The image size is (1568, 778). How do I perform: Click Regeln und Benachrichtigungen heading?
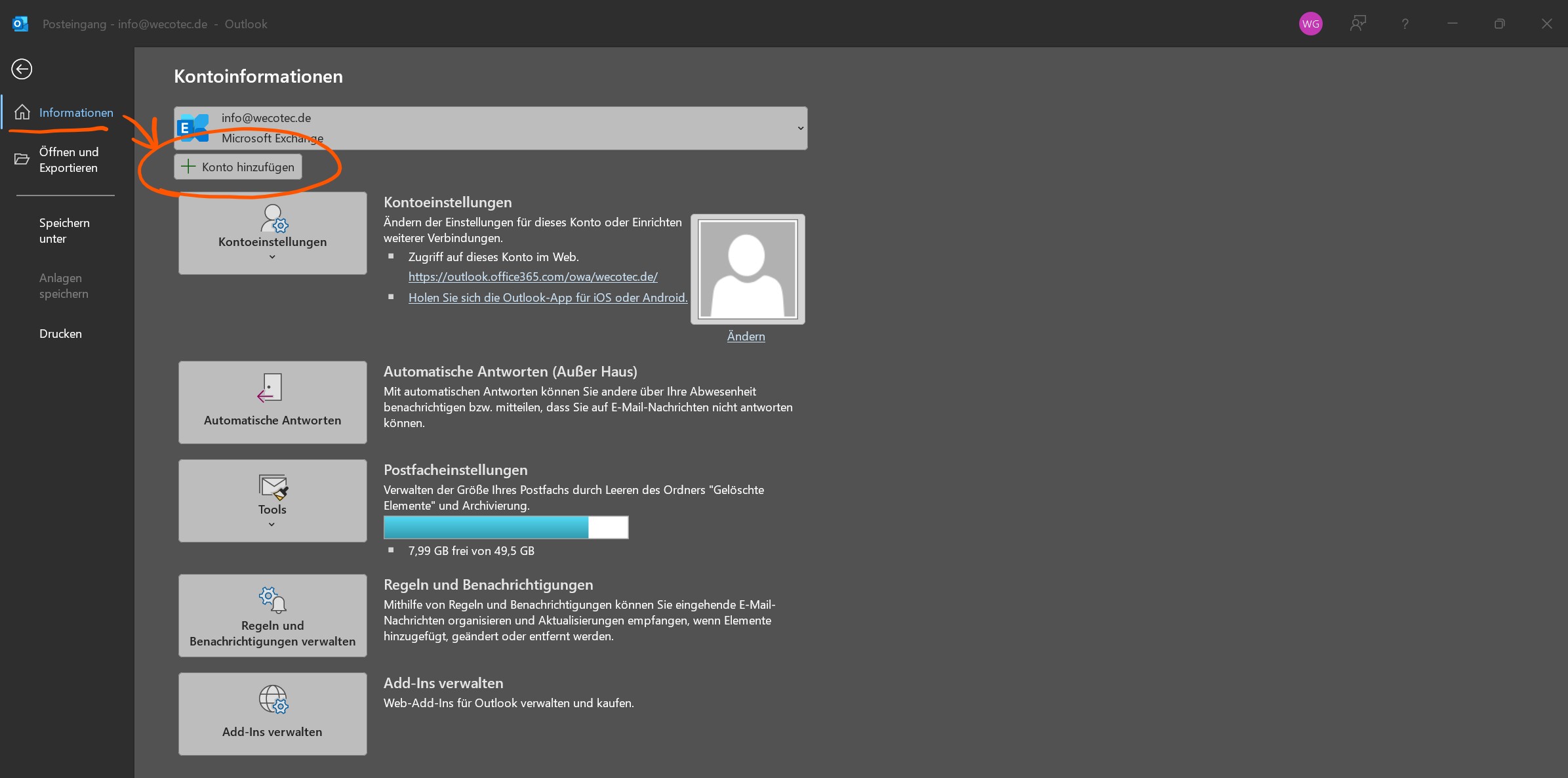coord(489,584)
